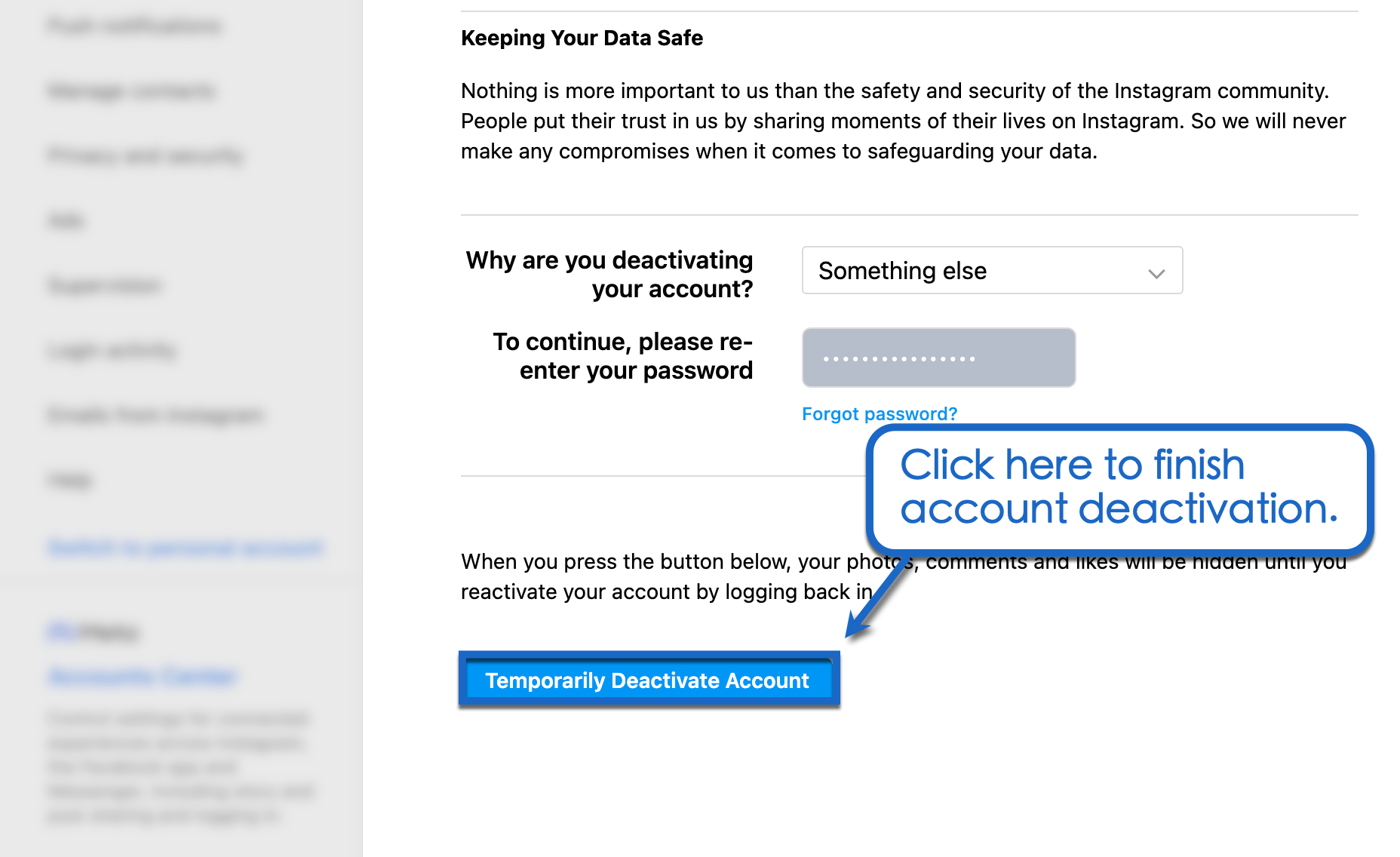Open the "Ads" settings section

66,220
